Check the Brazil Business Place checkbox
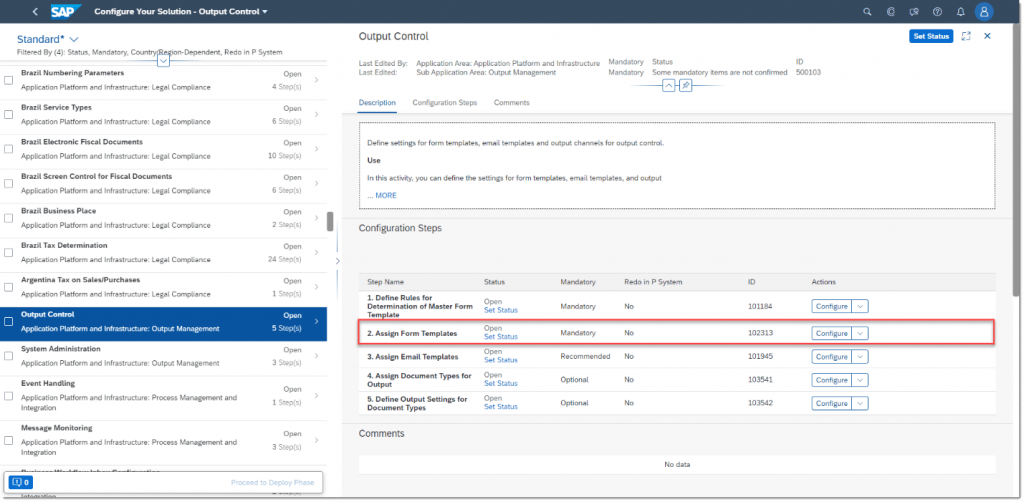Image resolution: width=1024 pixels, height=502 pixels. pos(8,218)
